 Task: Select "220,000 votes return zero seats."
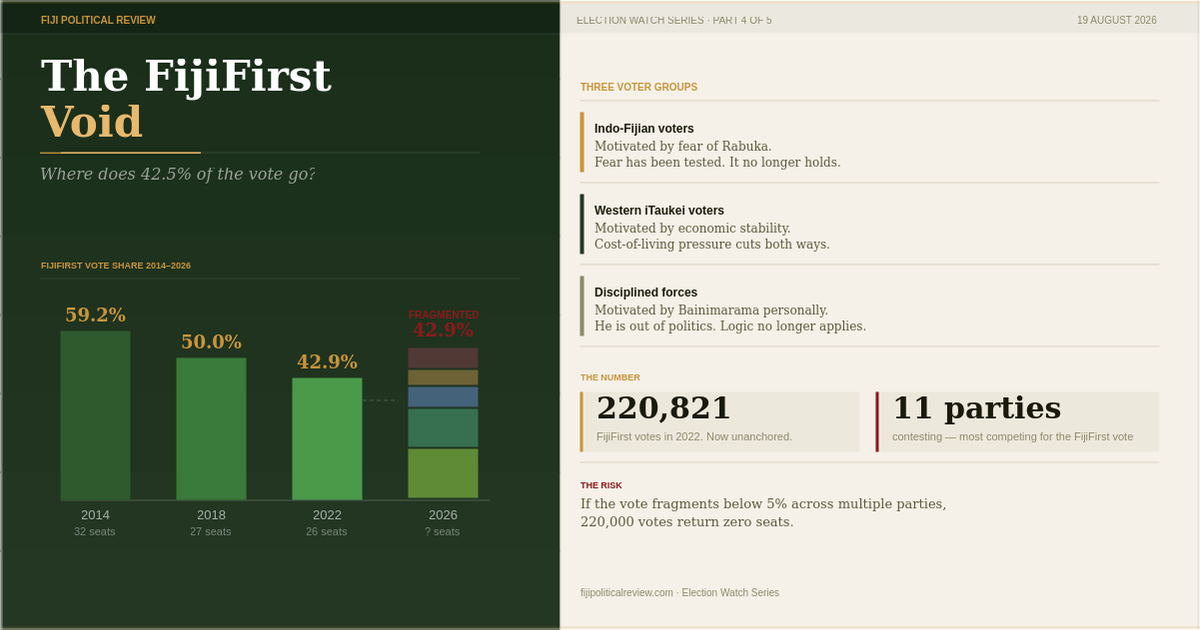[x=687, y=522]
